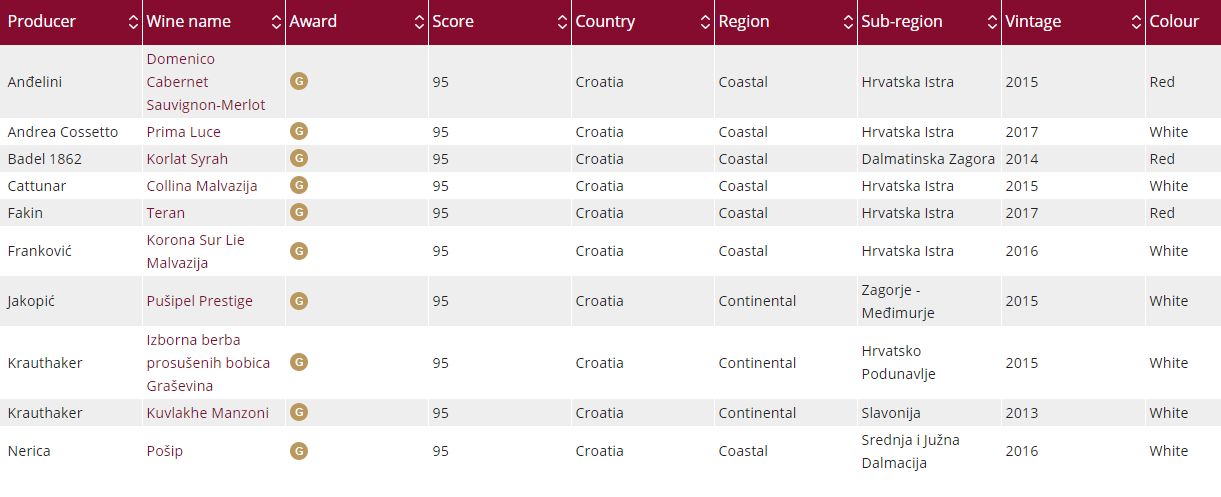Screen dimensions: 1221x497
Task: Click the gold medal icon for Jakopić
Action: click(298, 300)
